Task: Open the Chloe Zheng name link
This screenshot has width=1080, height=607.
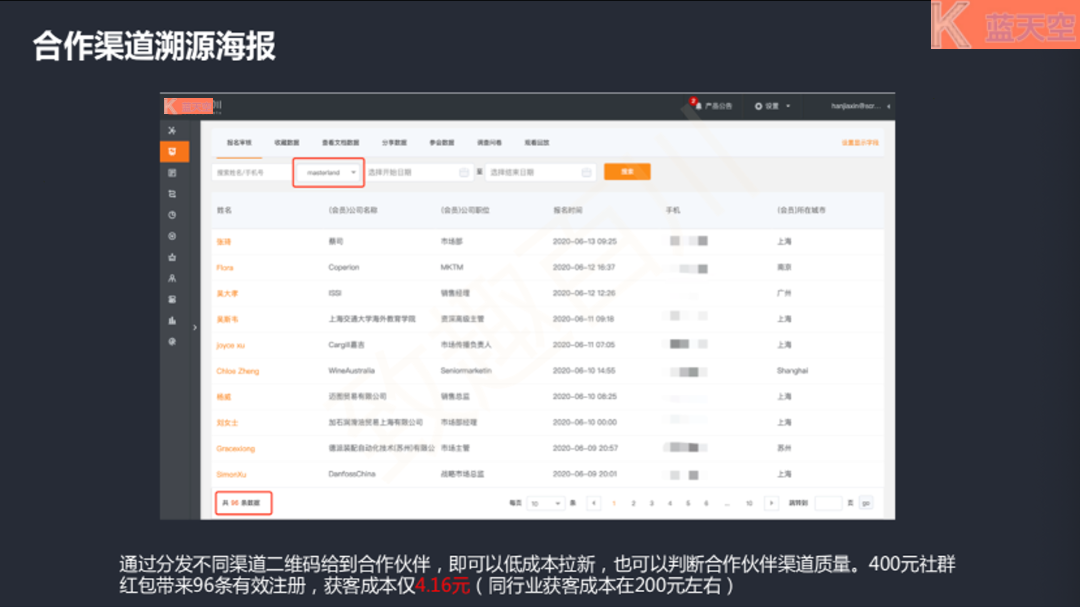Action: tap(237, 371)
